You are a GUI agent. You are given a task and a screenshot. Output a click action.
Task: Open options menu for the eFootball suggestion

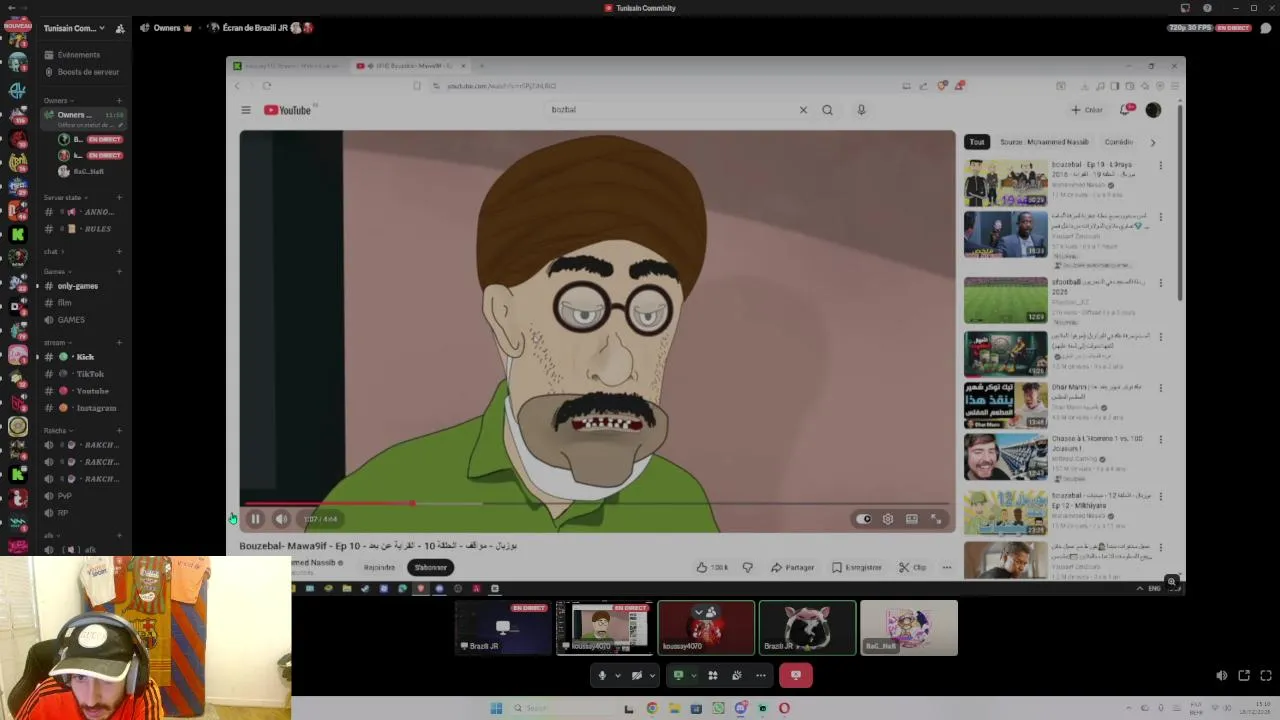click(1160, 283)
